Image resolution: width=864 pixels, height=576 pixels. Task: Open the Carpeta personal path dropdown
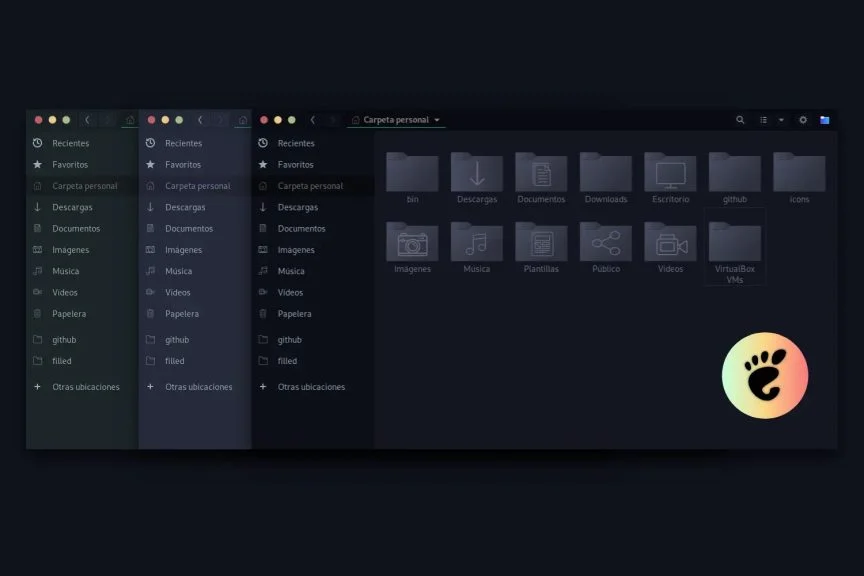(x=438, y=119)
